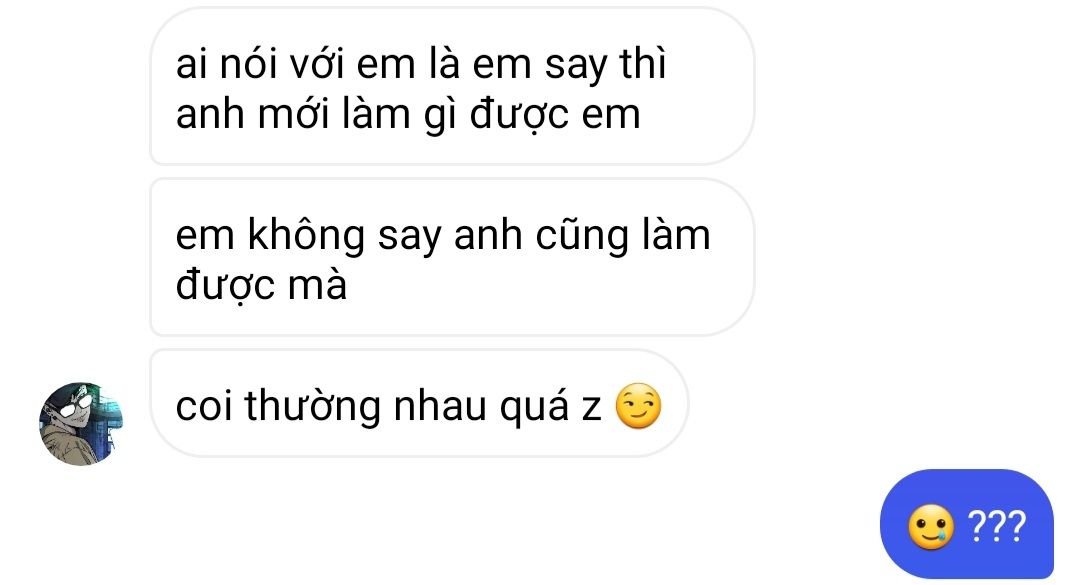The height and width of the screenshot is (585, 1080).
Task: Click the words 'quá z' before the emoji
Action: click(x=550, y=407)
